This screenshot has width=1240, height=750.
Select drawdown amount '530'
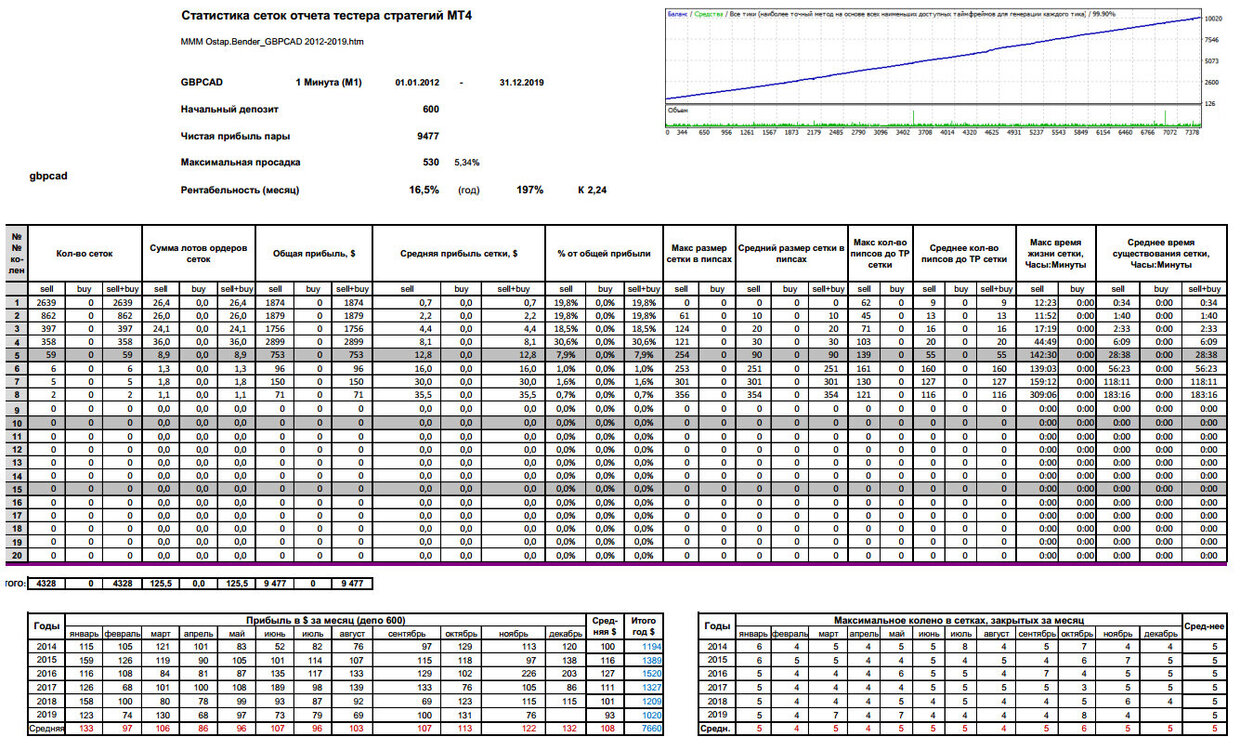point(431,162)
